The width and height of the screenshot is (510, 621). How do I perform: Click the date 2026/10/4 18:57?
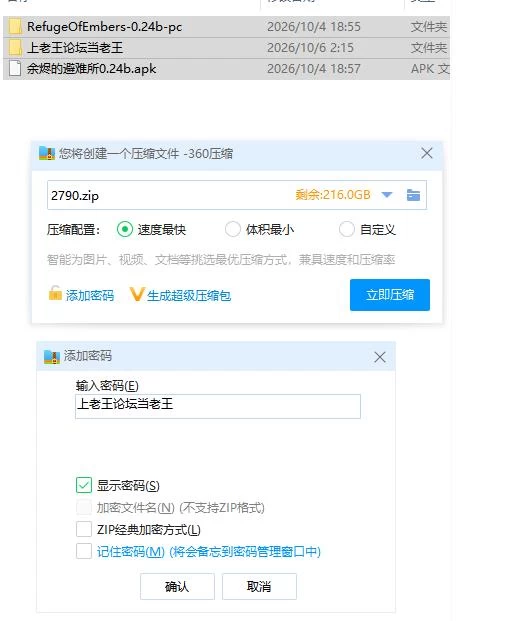coord(314,69)
